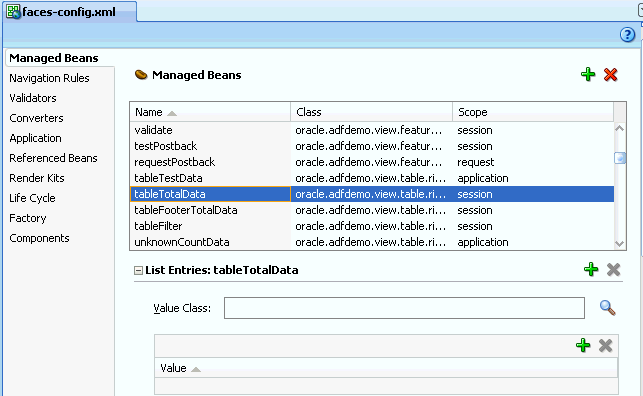This screenshot has height=396, width=643.
Task: Click the class cell of the testPostback row
Action: click(x=372, y=146)
